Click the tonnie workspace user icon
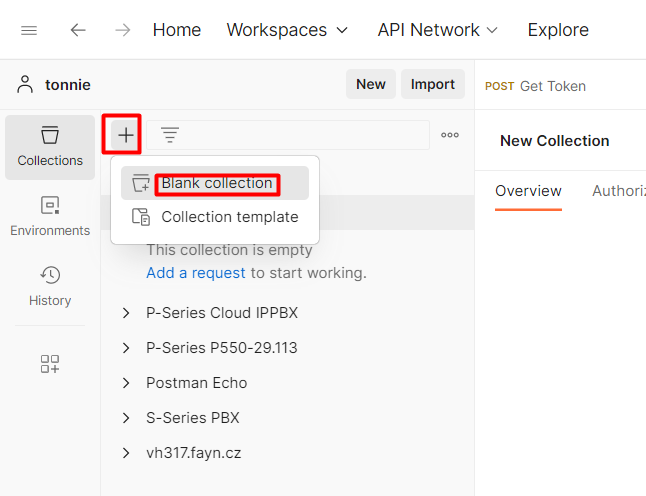646x496 pixels. coord(25,84)
